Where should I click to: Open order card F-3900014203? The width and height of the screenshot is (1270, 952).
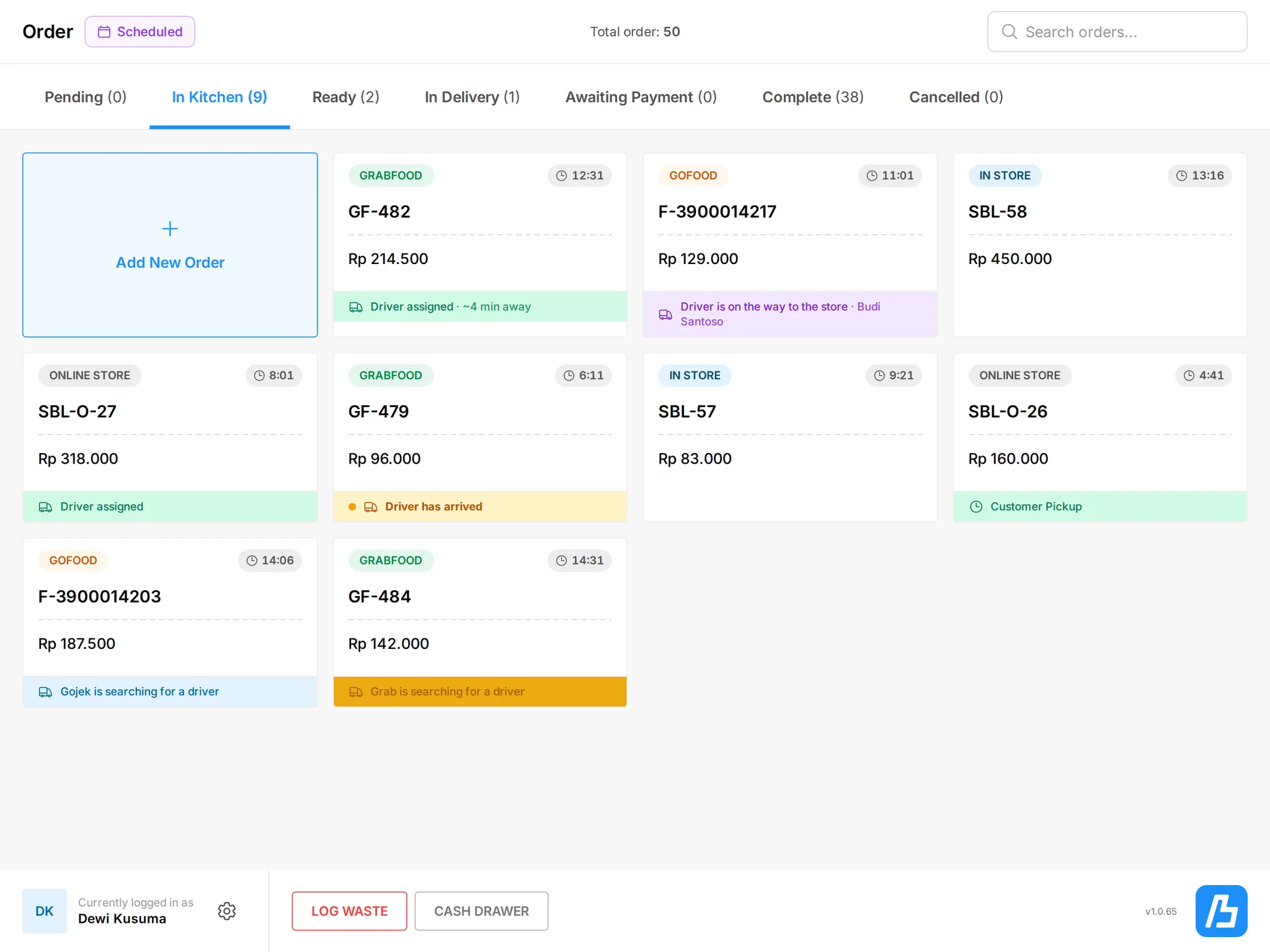(170, 622)
